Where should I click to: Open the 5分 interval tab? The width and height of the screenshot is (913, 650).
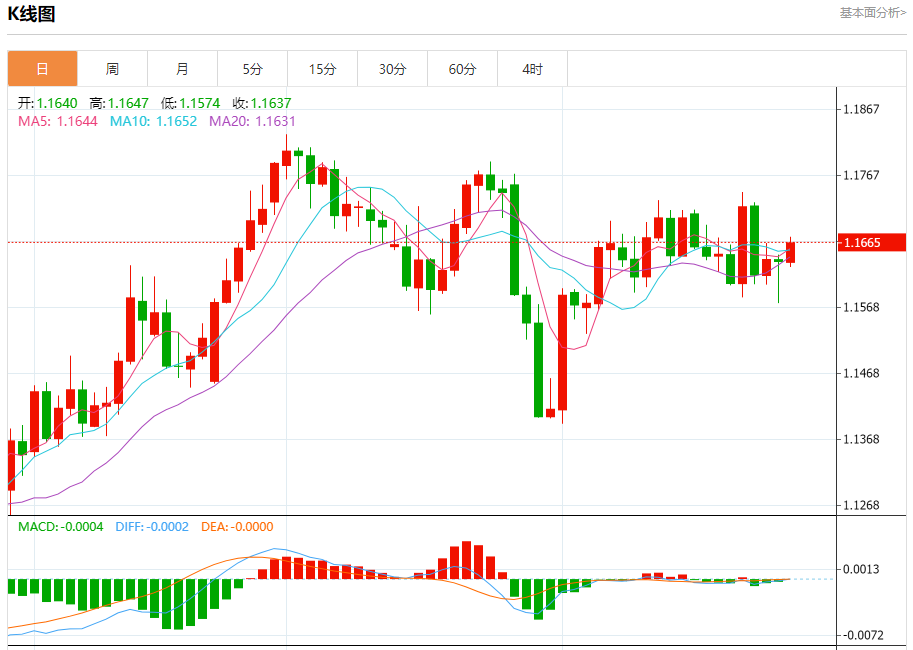(x=252, y=69)
